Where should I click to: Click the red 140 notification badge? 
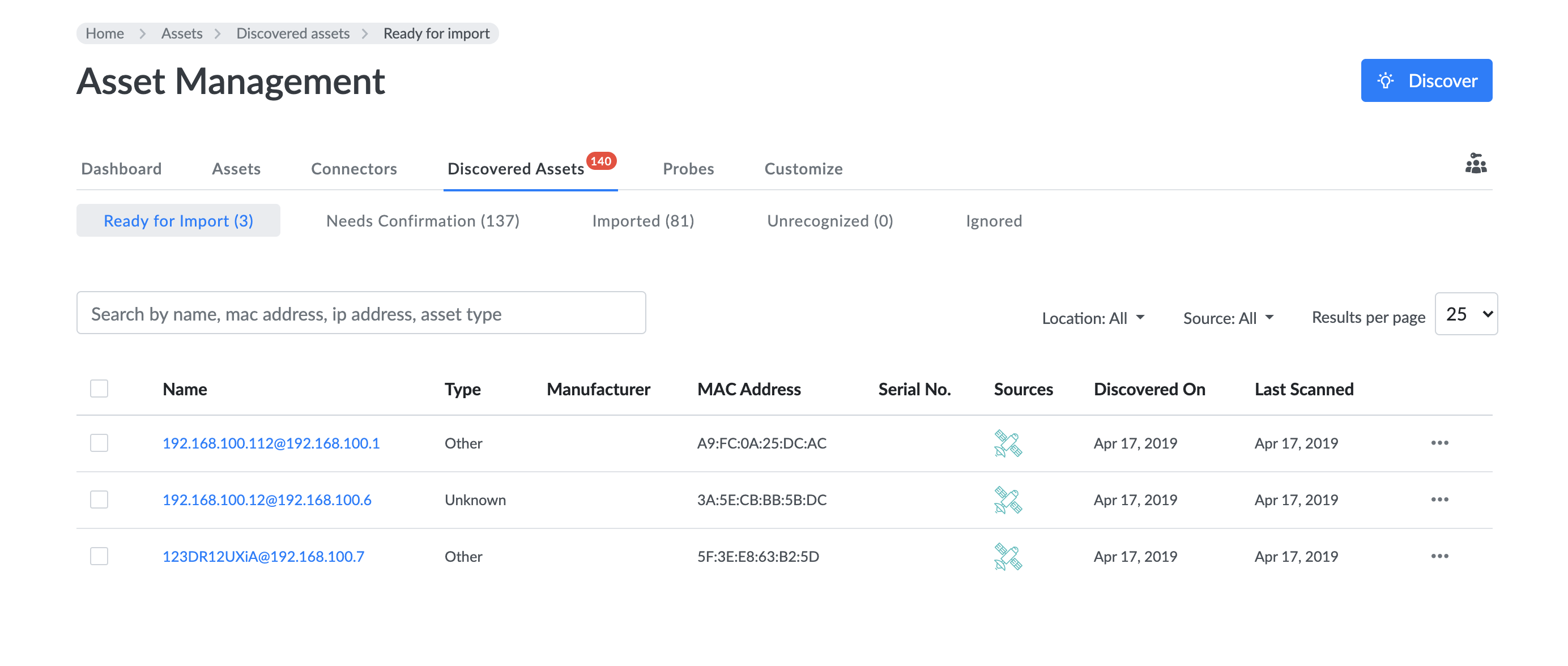[x=601, y=161]
